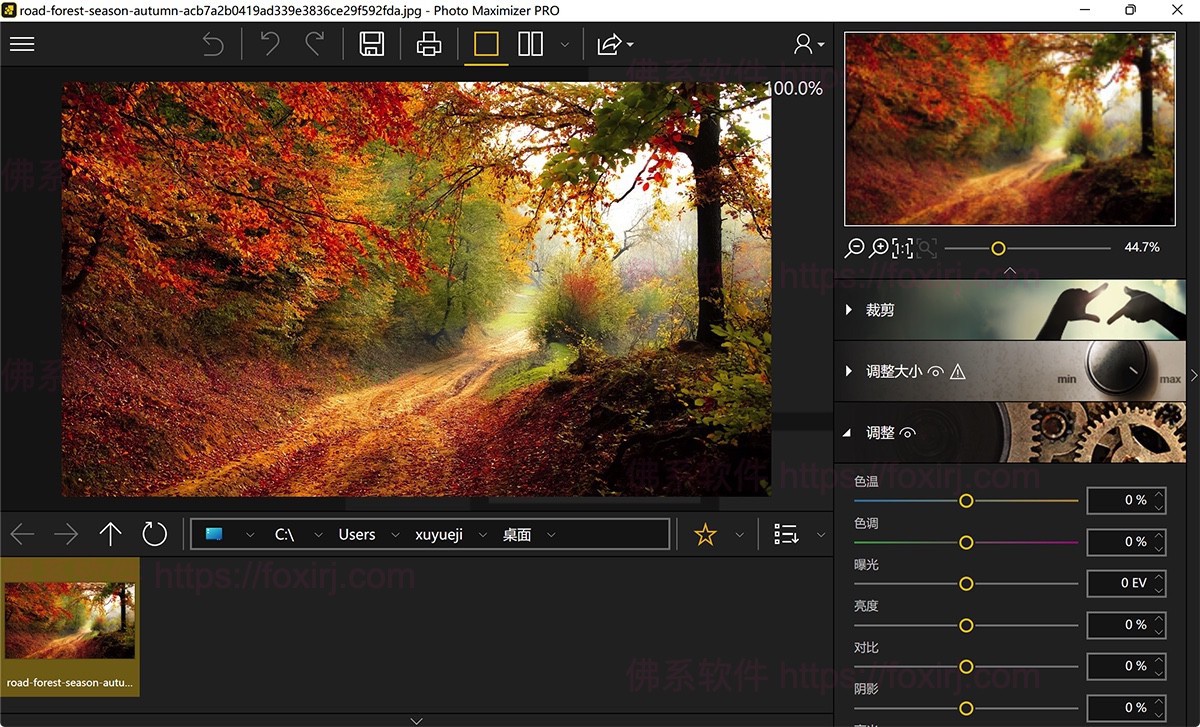The image size is (1200, 727).
Task: Collapse the 调整 panel
Action: (x=849, y=432)
